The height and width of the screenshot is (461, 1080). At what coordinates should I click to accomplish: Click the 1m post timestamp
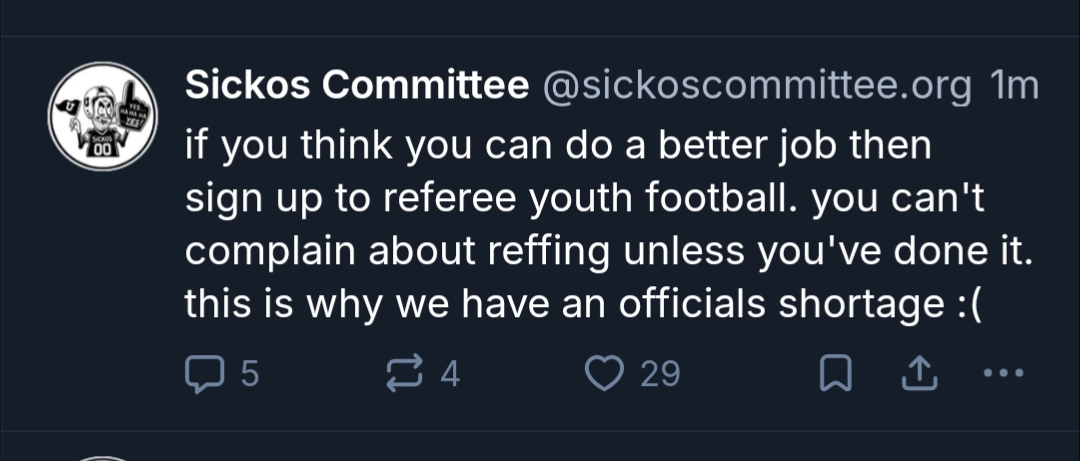[x=1013, y=88]
